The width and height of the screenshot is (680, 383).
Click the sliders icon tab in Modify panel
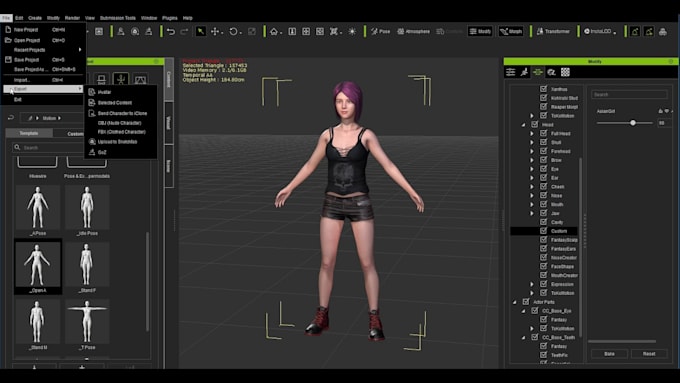pos(510,72)
